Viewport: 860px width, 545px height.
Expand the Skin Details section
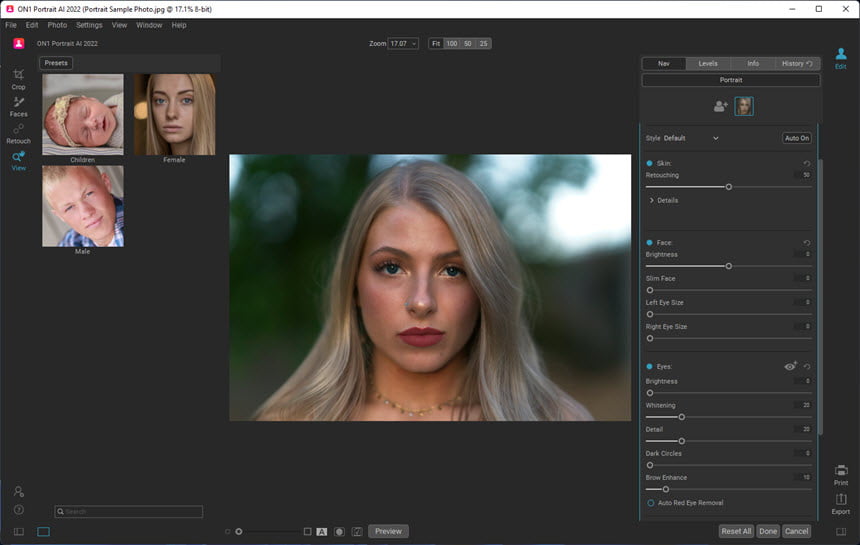point(664,200)
